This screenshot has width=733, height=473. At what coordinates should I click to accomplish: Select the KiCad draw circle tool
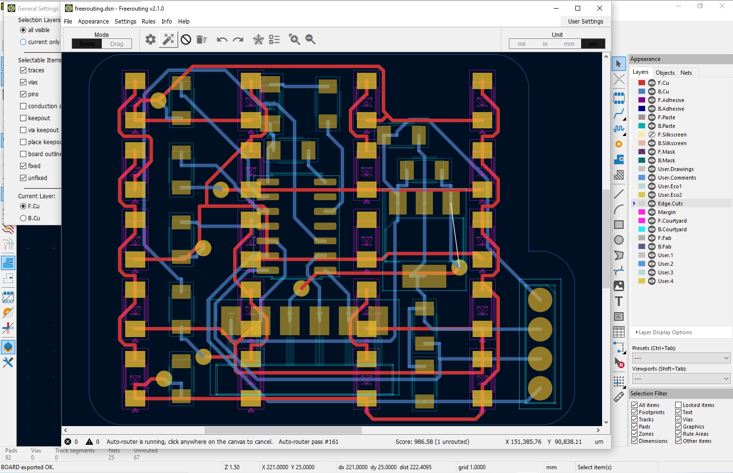(x=619, y=240)
